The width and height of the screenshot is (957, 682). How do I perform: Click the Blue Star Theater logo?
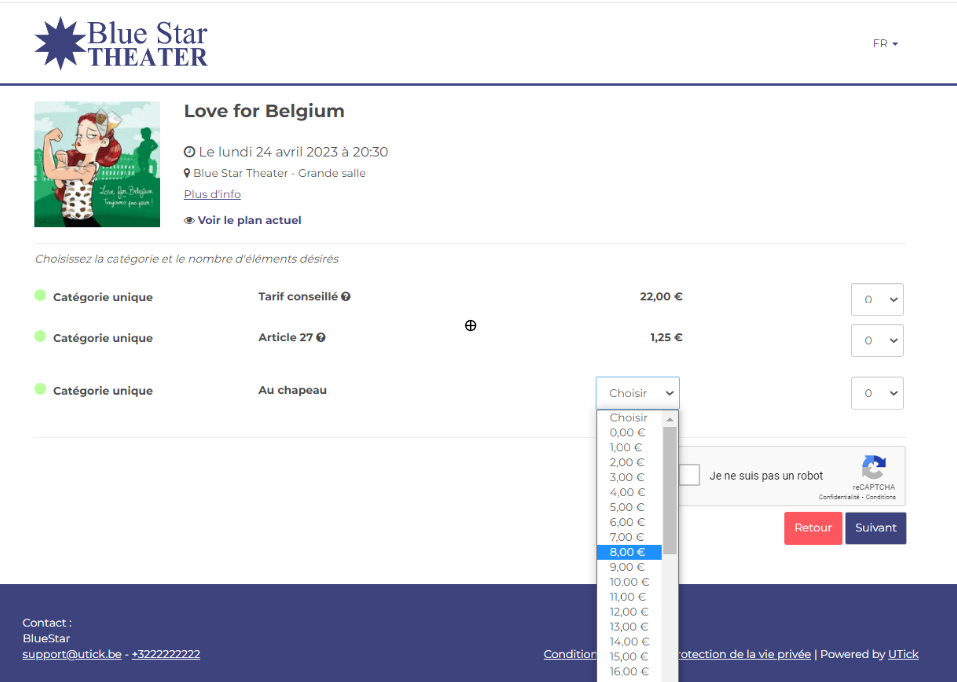[x=121, y=43]
